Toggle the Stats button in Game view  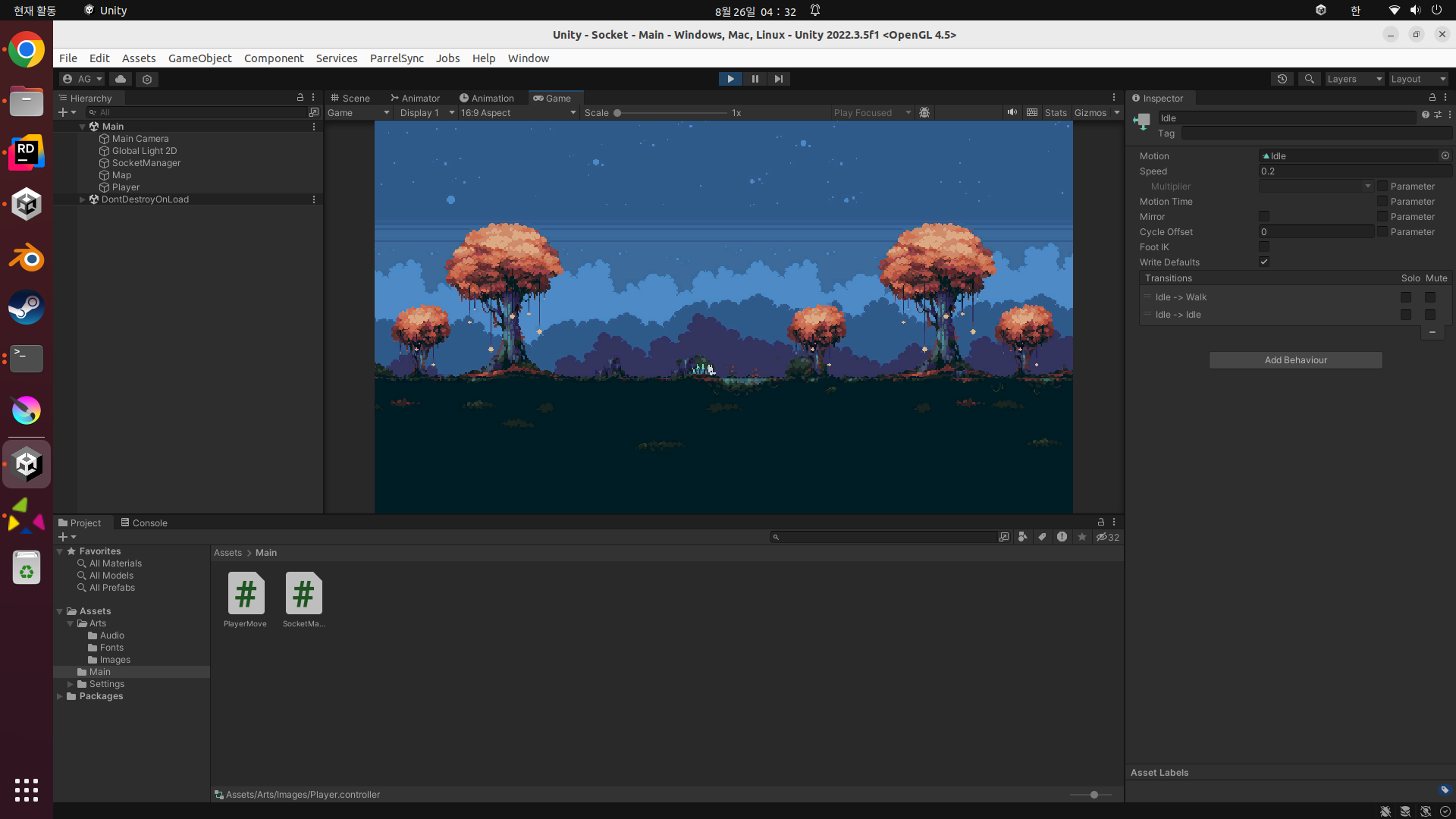tap(1056, 112)
